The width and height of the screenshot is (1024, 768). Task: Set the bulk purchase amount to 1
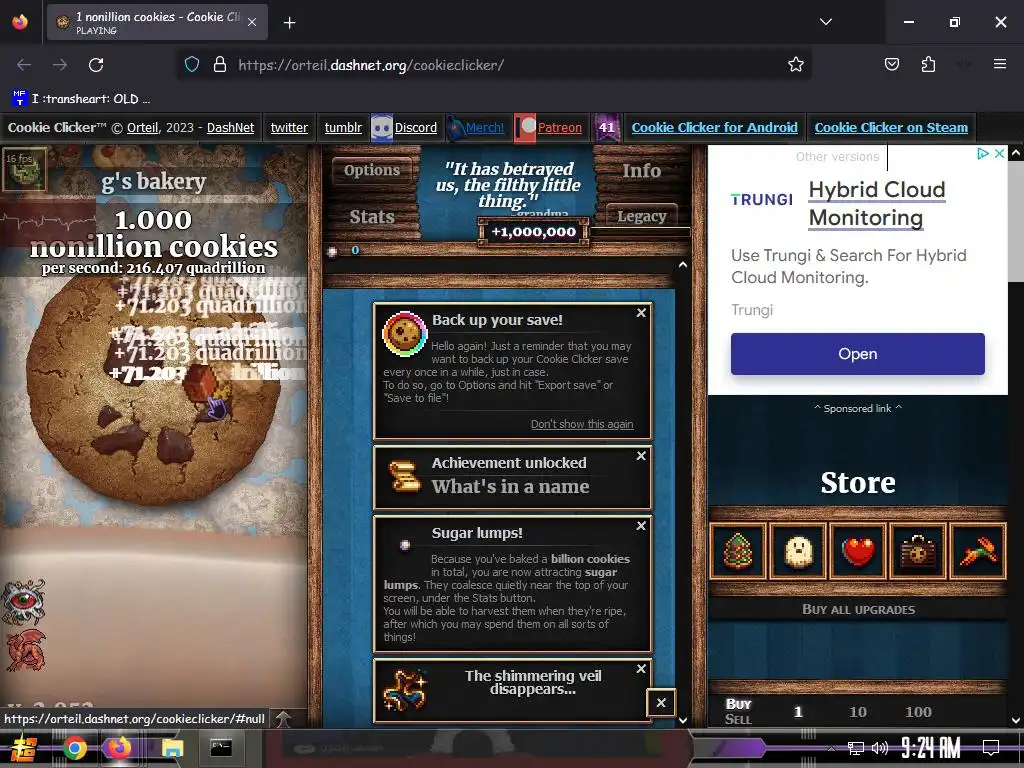pos(798,712)
